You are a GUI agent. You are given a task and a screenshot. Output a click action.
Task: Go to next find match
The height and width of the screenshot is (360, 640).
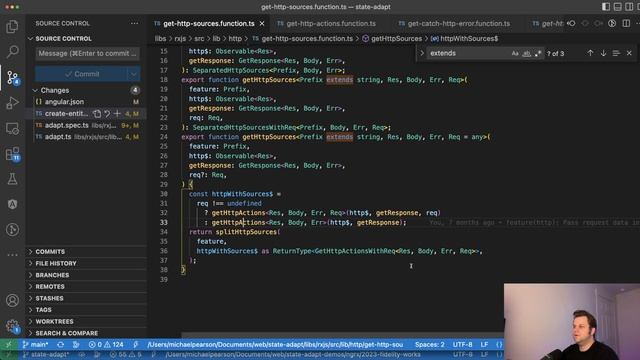coord(603,53)
